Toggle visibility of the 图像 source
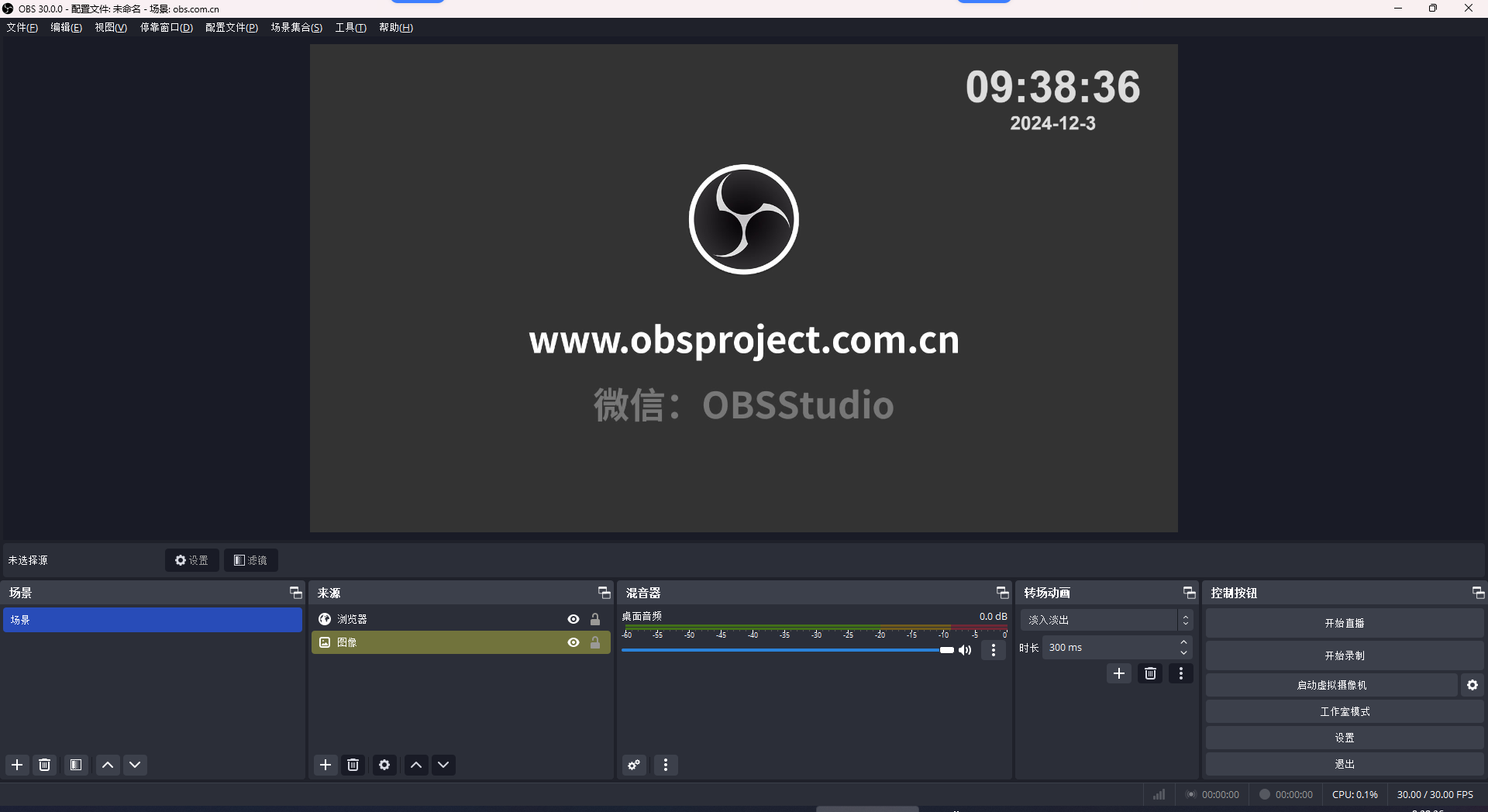1488x812 pixels. [x=573, y=642]
